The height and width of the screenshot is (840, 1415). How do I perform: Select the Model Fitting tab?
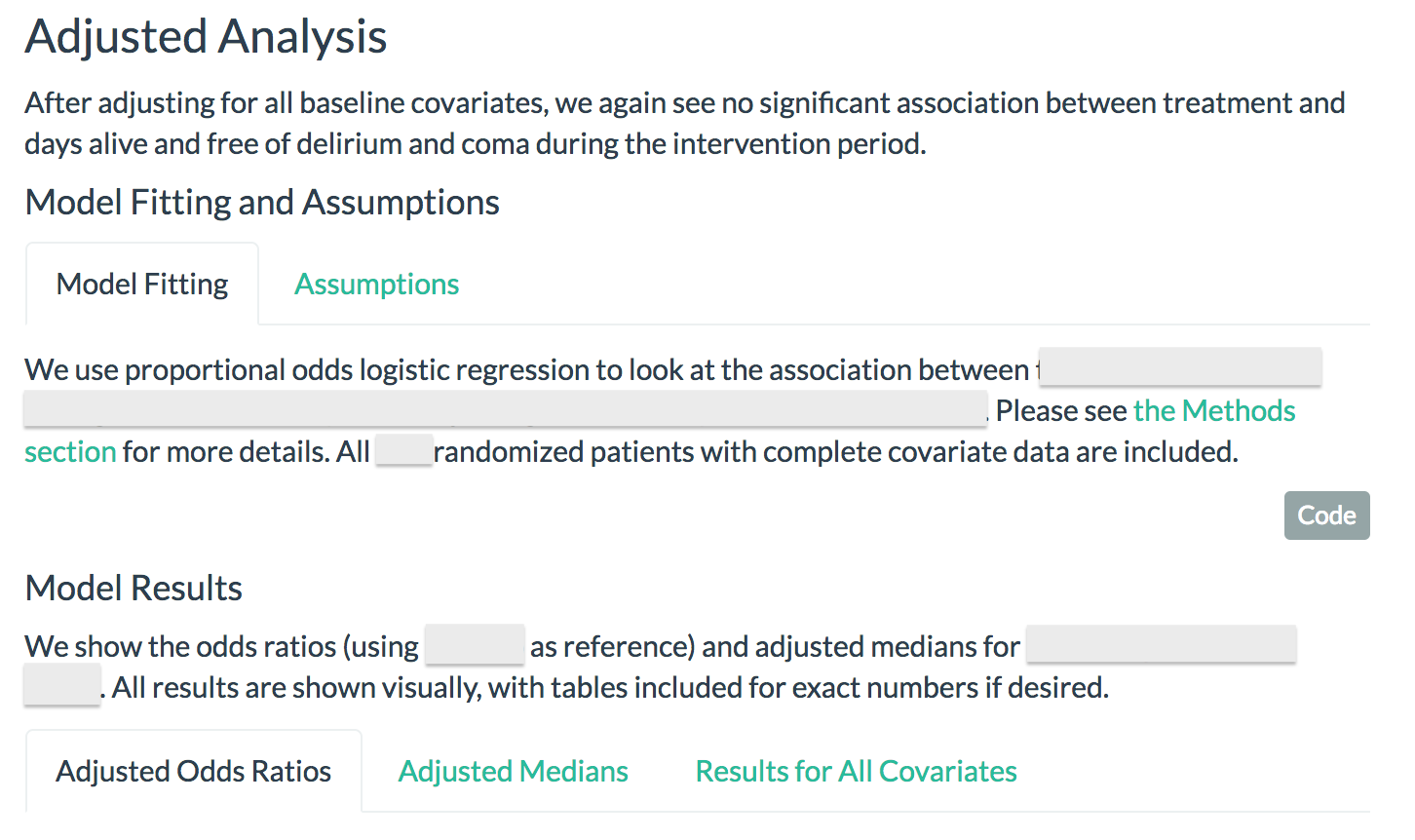tap(142, 284)
